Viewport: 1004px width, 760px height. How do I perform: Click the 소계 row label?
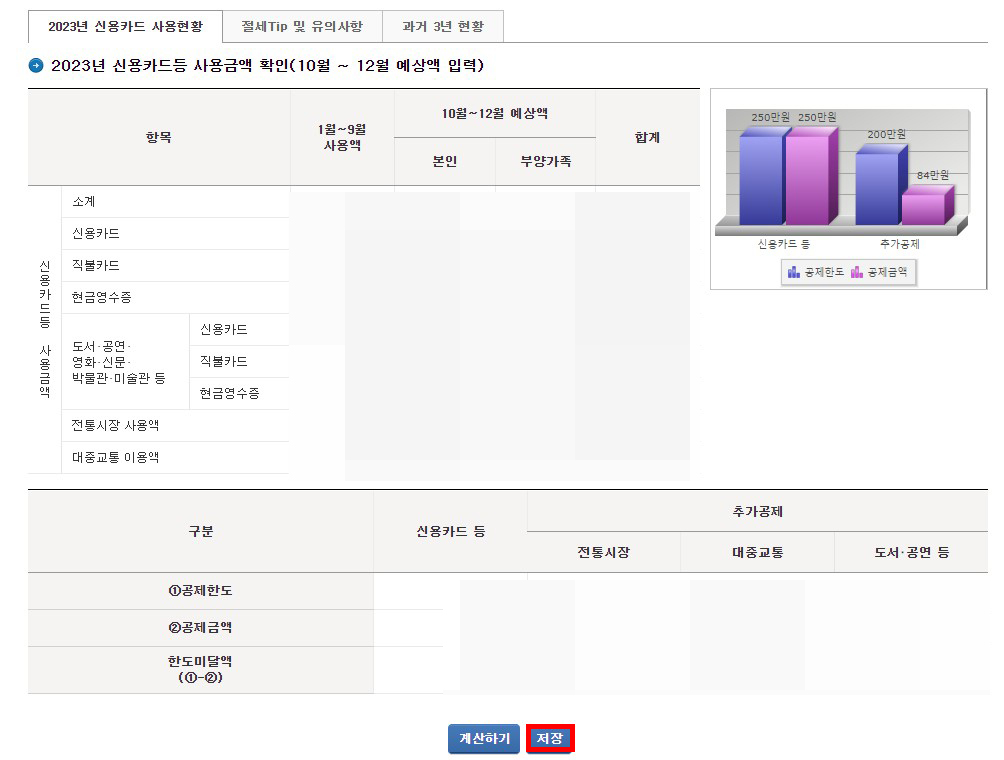click(84, 202)
